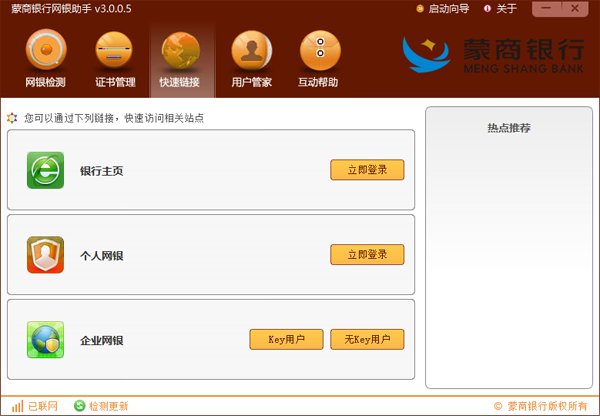This screenshot has height=416, width=600.
Task: Click the 启动向导 yellow dot icon
Action: tap(420, 8)
